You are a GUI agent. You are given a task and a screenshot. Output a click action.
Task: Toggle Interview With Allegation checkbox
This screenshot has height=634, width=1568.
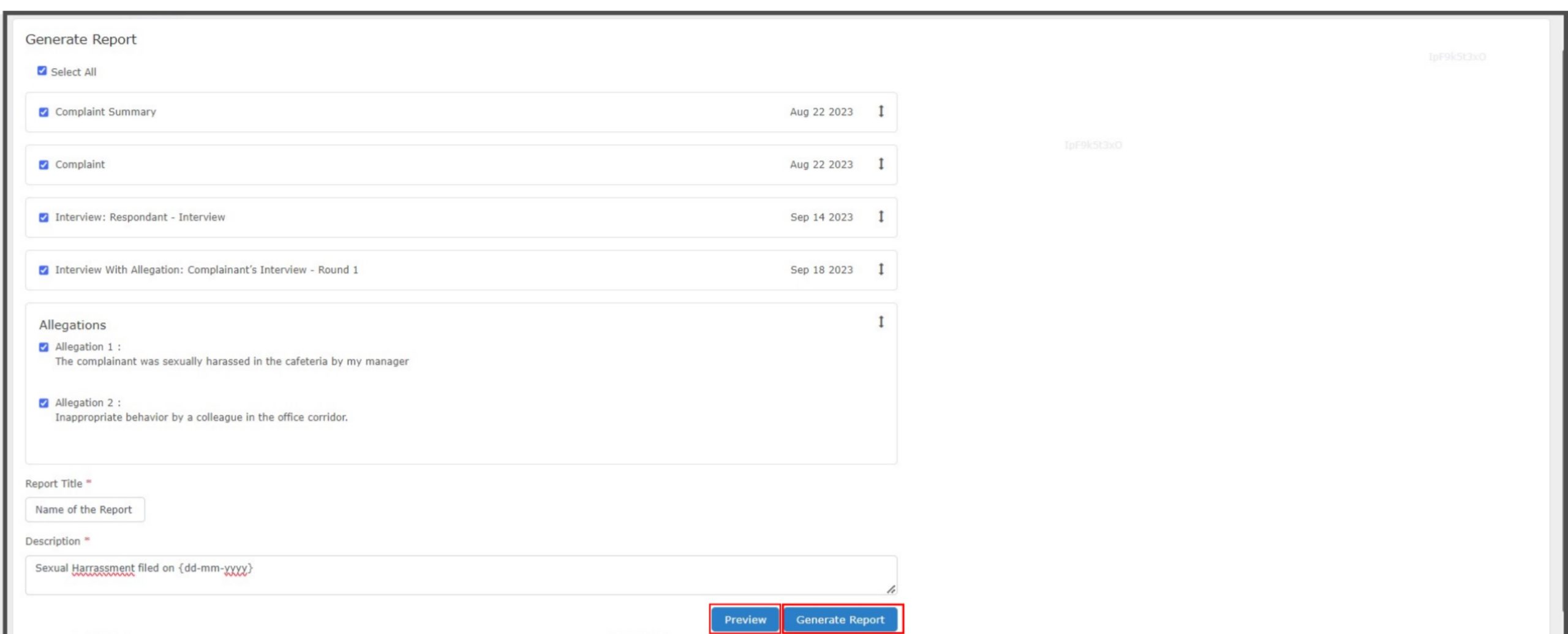[x=43, y=270]
